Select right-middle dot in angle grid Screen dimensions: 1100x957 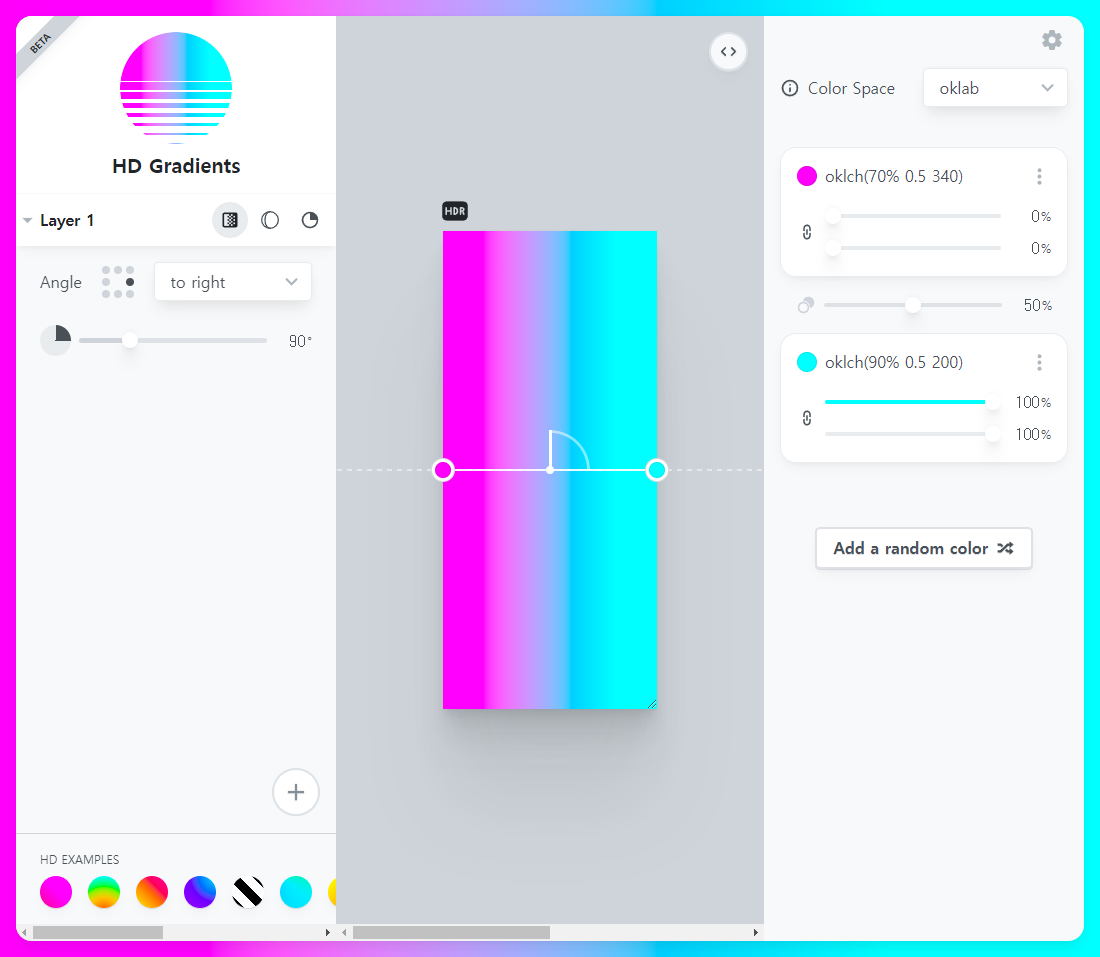click(130, 282)
